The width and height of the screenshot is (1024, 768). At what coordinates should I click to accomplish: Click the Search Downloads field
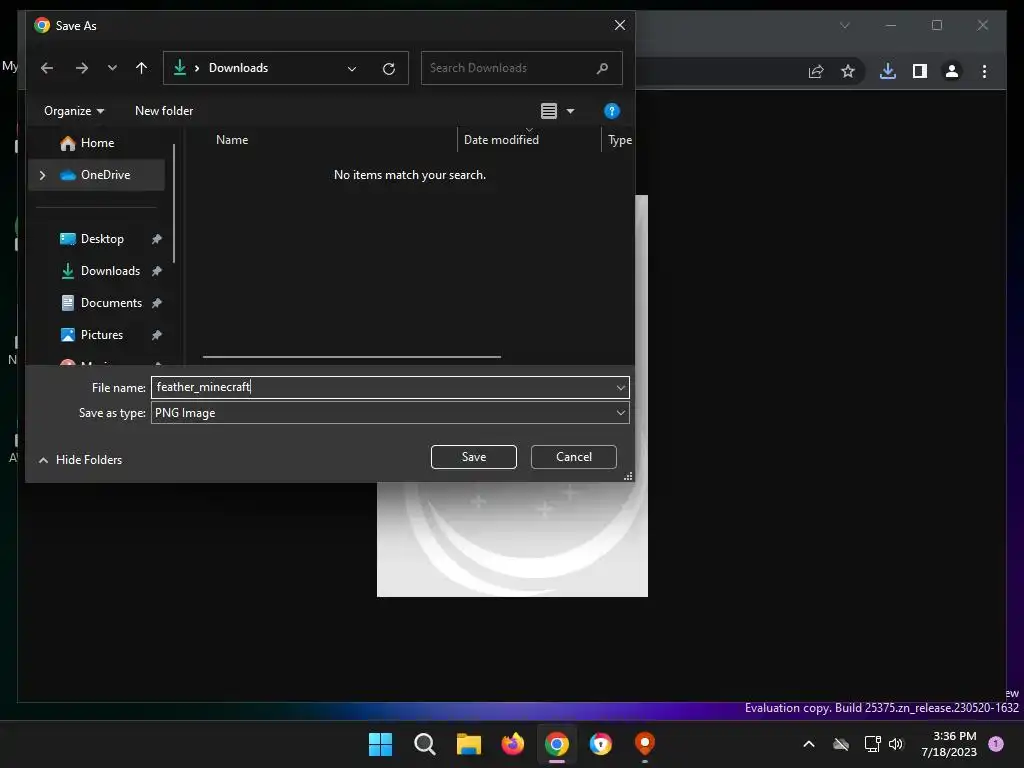point(521,68)
